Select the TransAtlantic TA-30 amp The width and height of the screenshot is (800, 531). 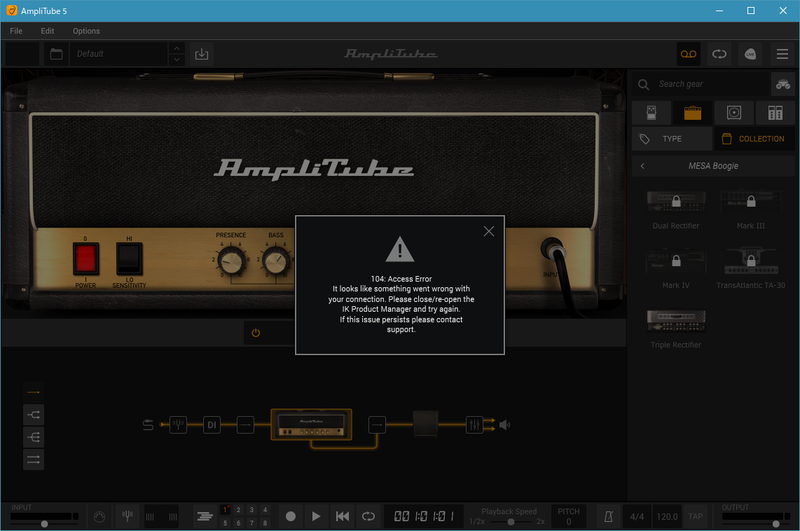(x=751, y=261)
